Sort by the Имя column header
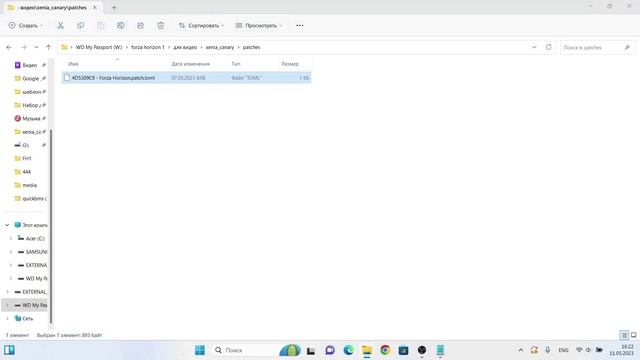 point(73,64)
